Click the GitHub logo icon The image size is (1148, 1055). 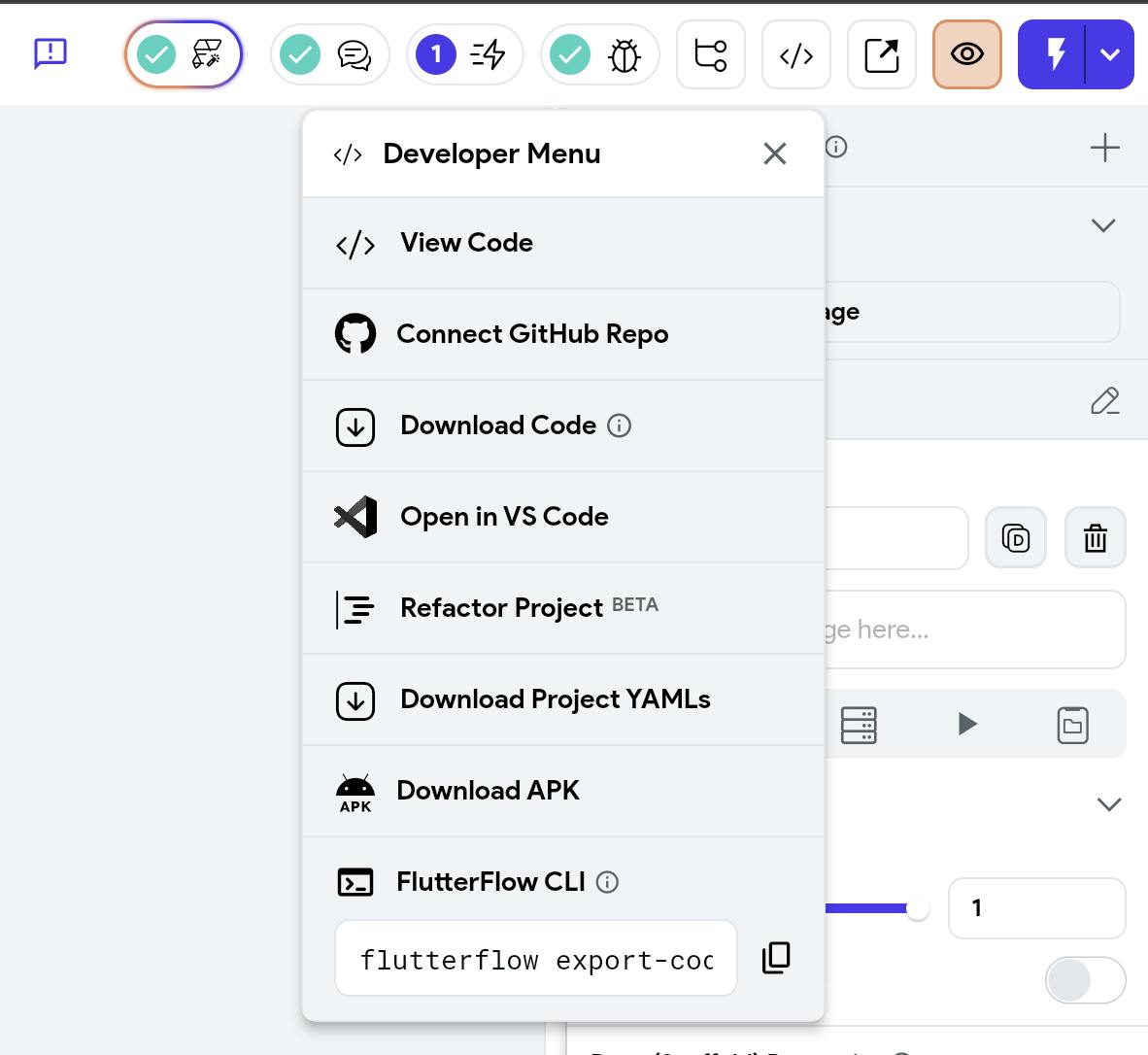(355, 334)
